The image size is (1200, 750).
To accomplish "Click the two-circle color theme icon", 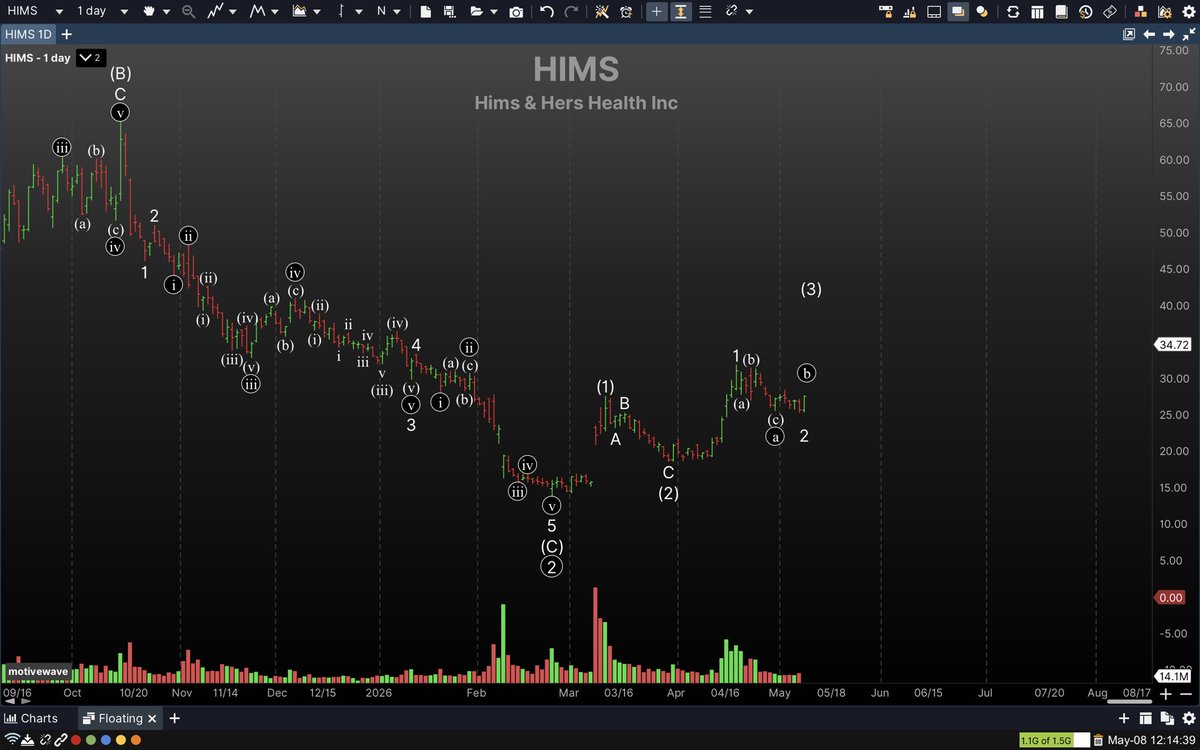I will (x=982, y=12).
